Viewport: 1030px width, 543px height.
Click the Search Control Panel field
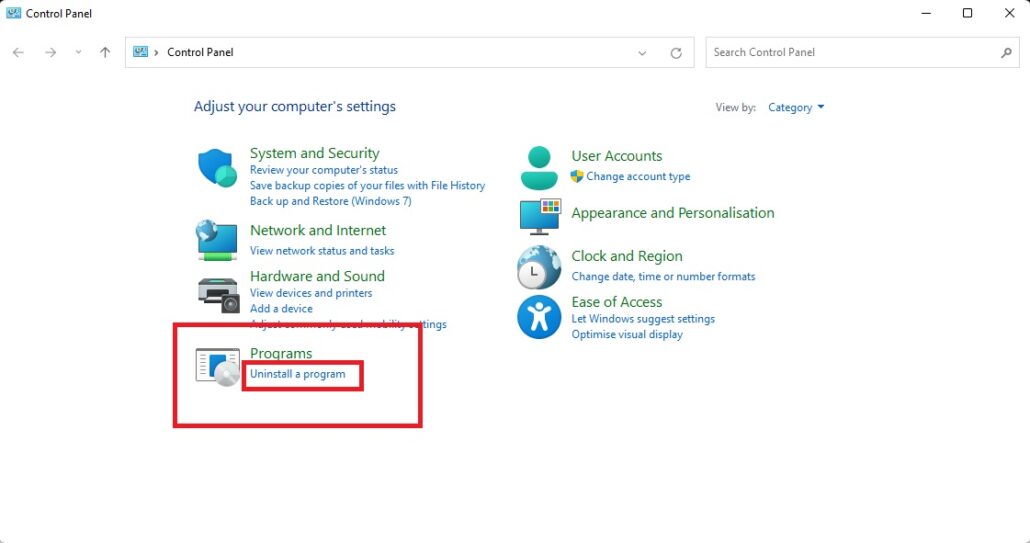862,53
